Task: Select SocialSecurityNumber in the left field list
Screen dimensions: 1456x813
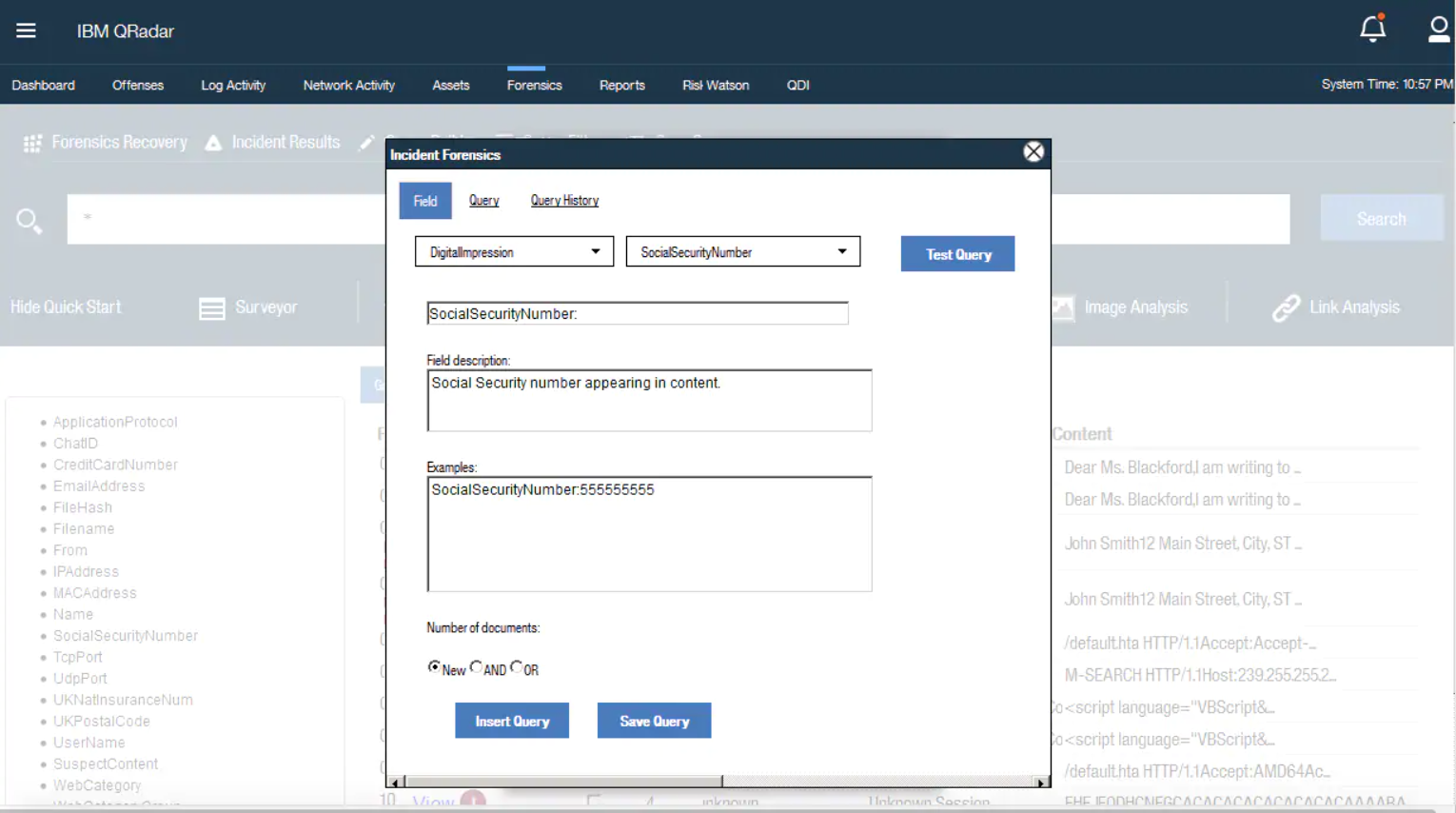Action: (x=126, y=636)
